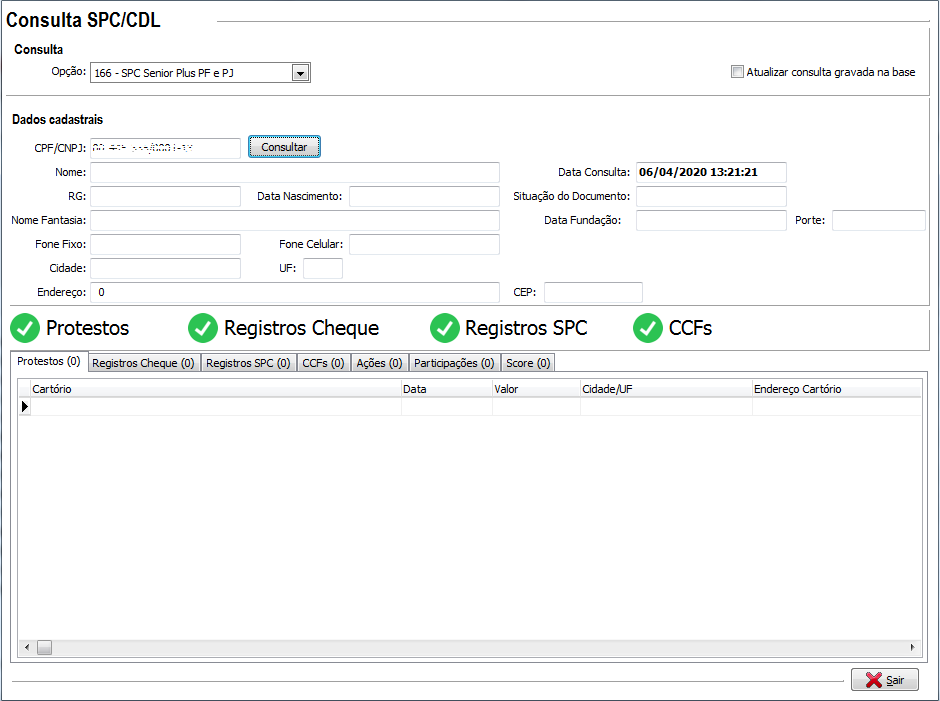Viewport: 940px width, 701px height.
Task: Click the green check icon beside Registros SPC
Action: (x=444, y=328)
